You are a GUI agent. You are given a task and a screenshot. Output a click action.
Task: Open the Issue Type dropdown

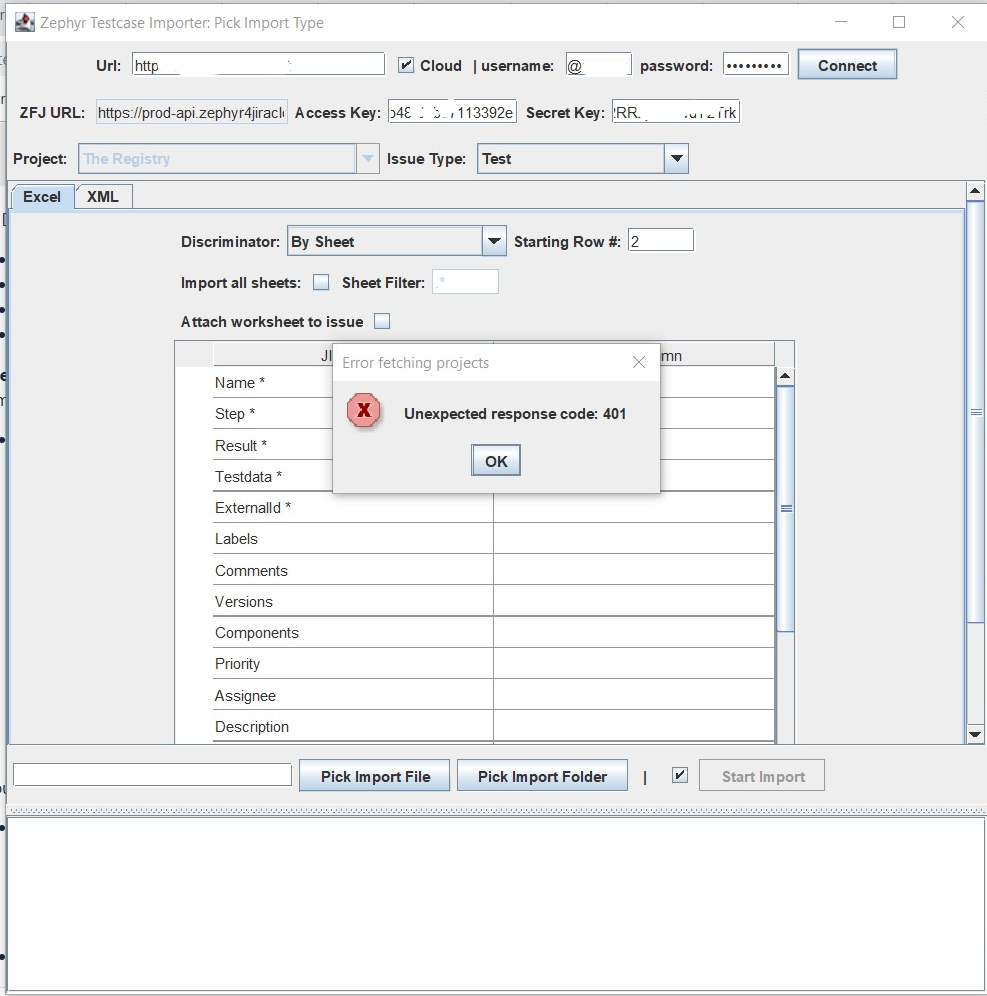click(677, 158)
